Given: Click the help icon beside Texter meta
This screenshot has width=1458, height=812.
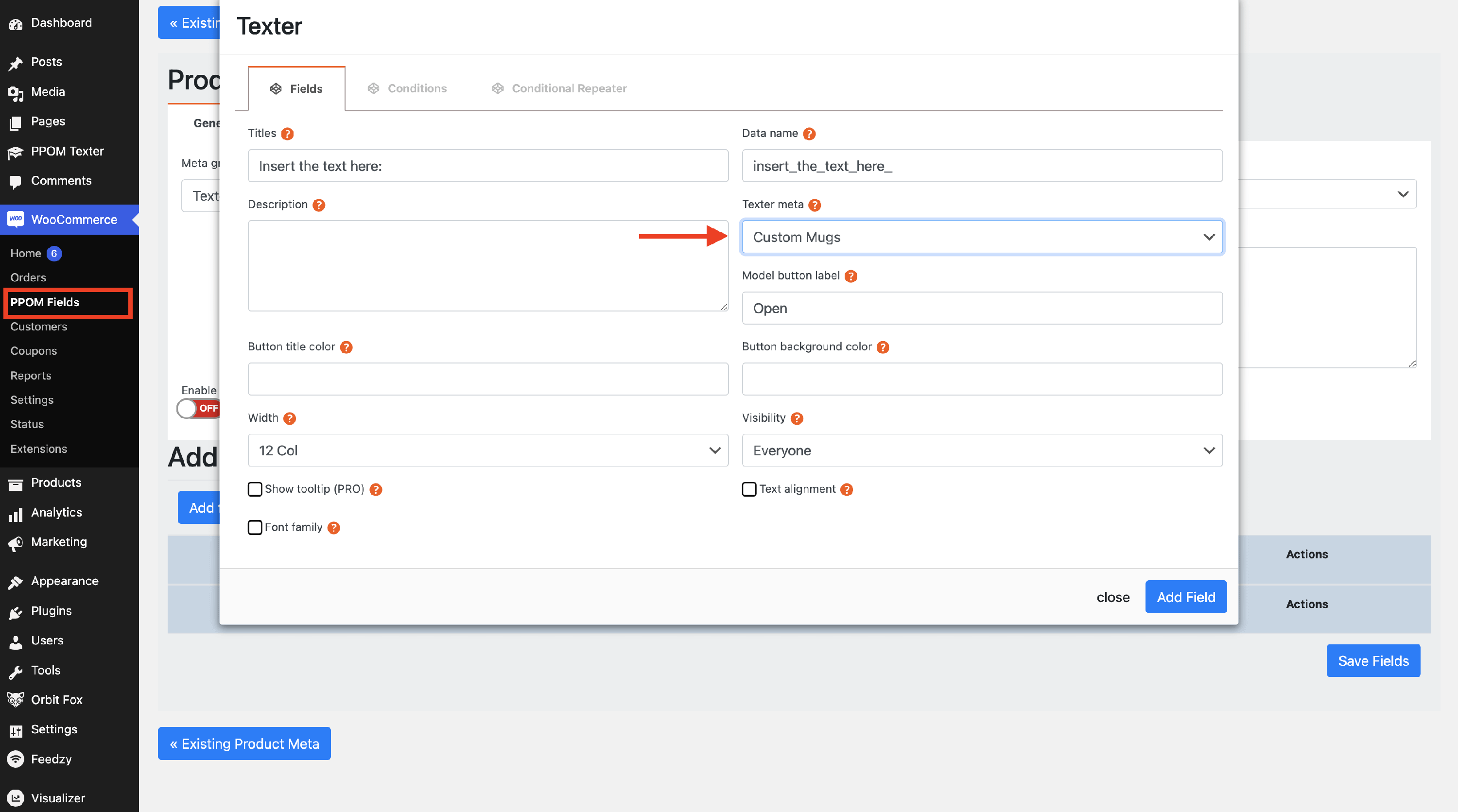Looking at the screenshot, I should pos(815,205).
